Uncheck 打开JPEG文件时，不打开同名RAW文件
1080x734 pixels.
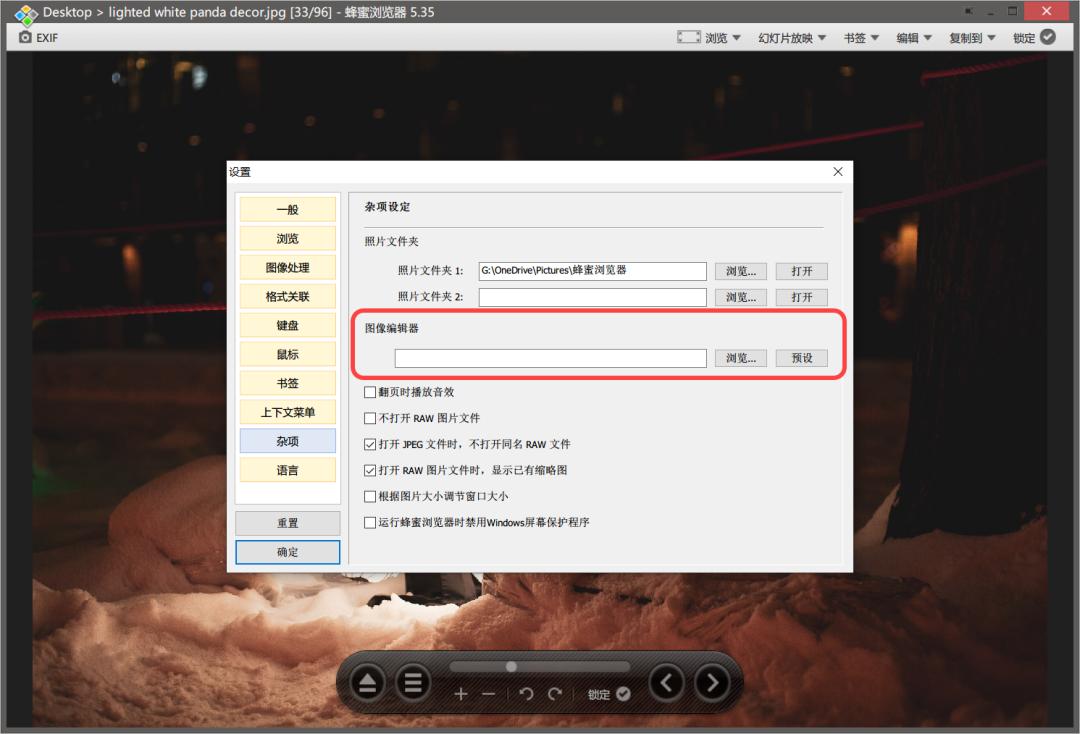(x=368, y=443)
